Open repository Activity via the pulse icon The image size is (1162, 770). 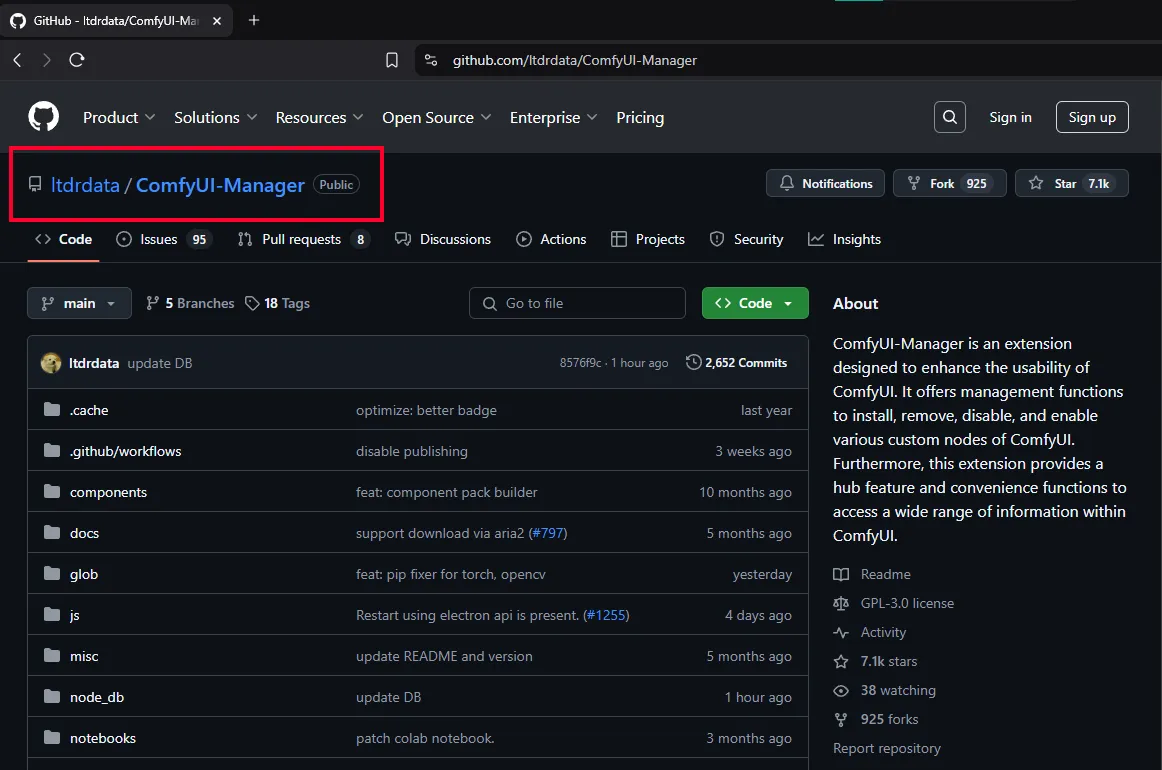point(840,632)
